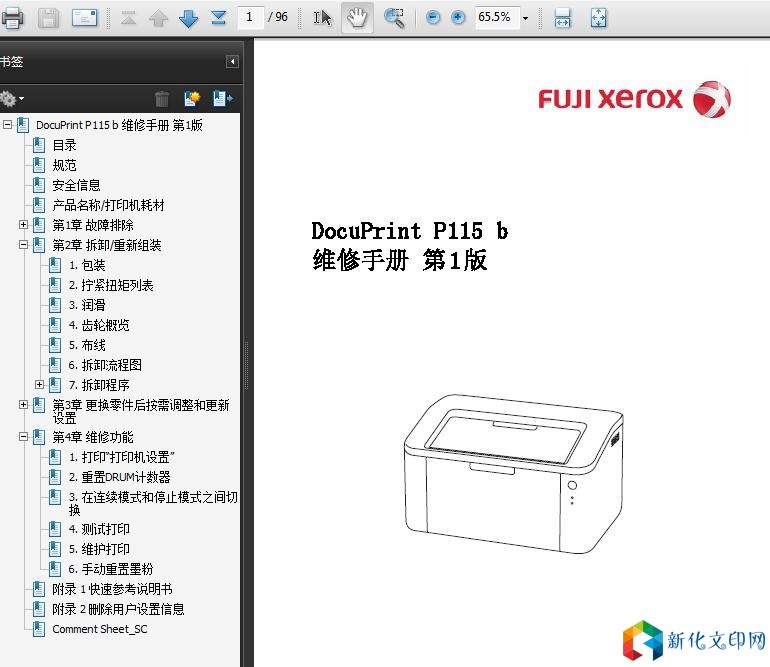The width and height of the screenshot is (770, 667).
Task: Go to the next page with the blue down arrow
Action: click(x=188, y=17)
